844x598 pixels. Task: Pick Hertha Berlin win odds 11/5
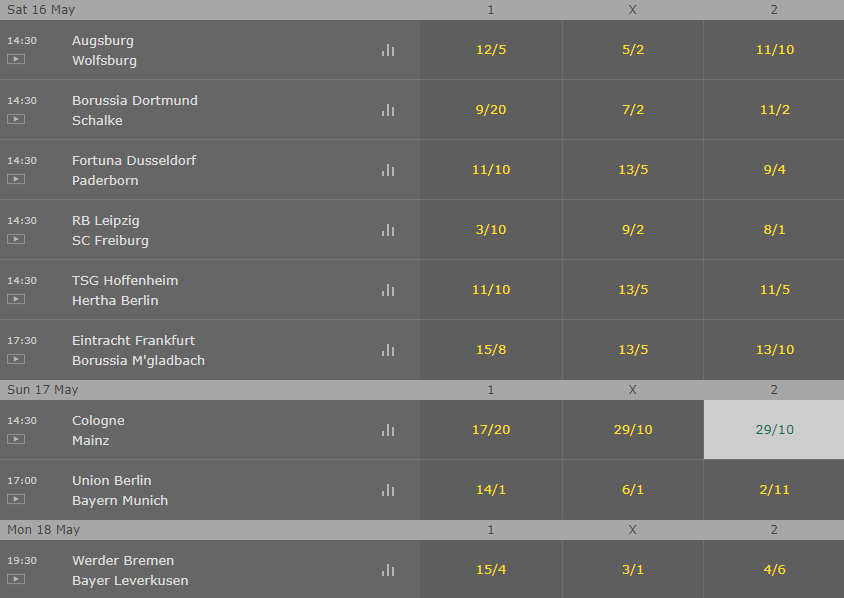(x=774, y=290)
